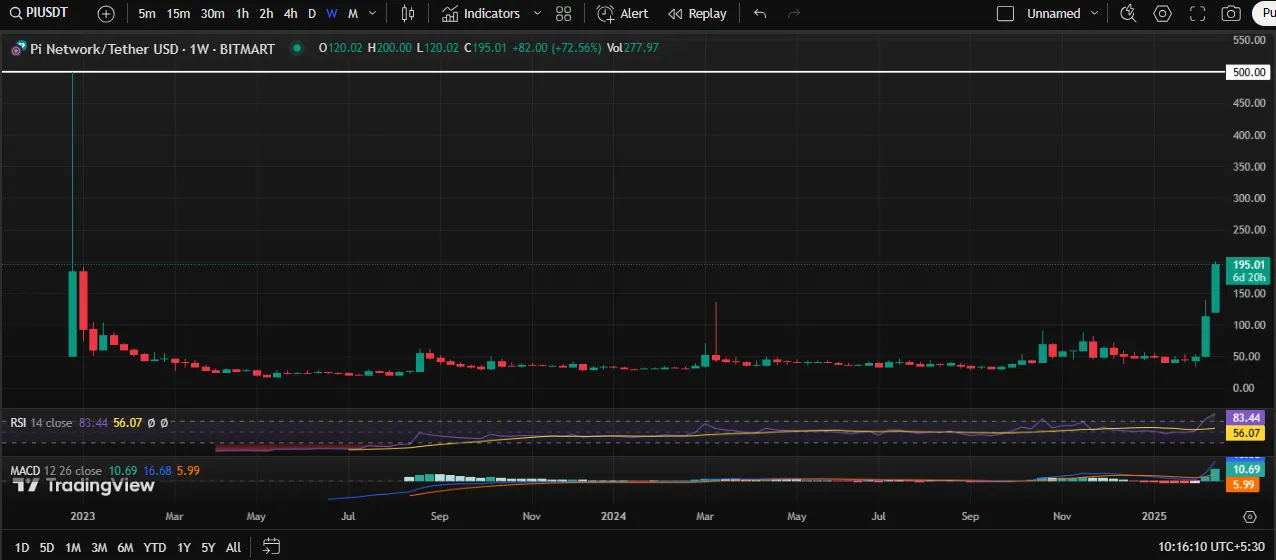Switch to the 4h timeframe
Screen dimensions: 1276x560
tap(290, 14)
